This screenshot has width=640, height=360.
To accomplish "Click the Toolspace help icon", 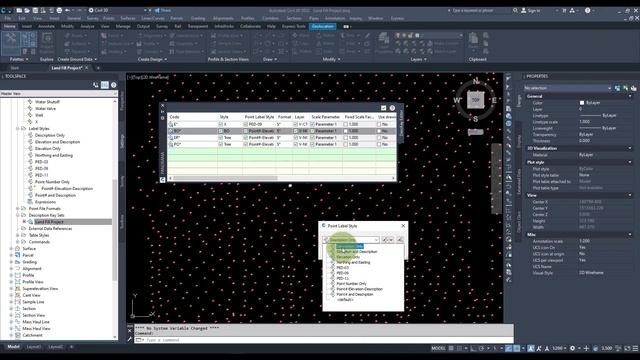I will pos(114,85).
